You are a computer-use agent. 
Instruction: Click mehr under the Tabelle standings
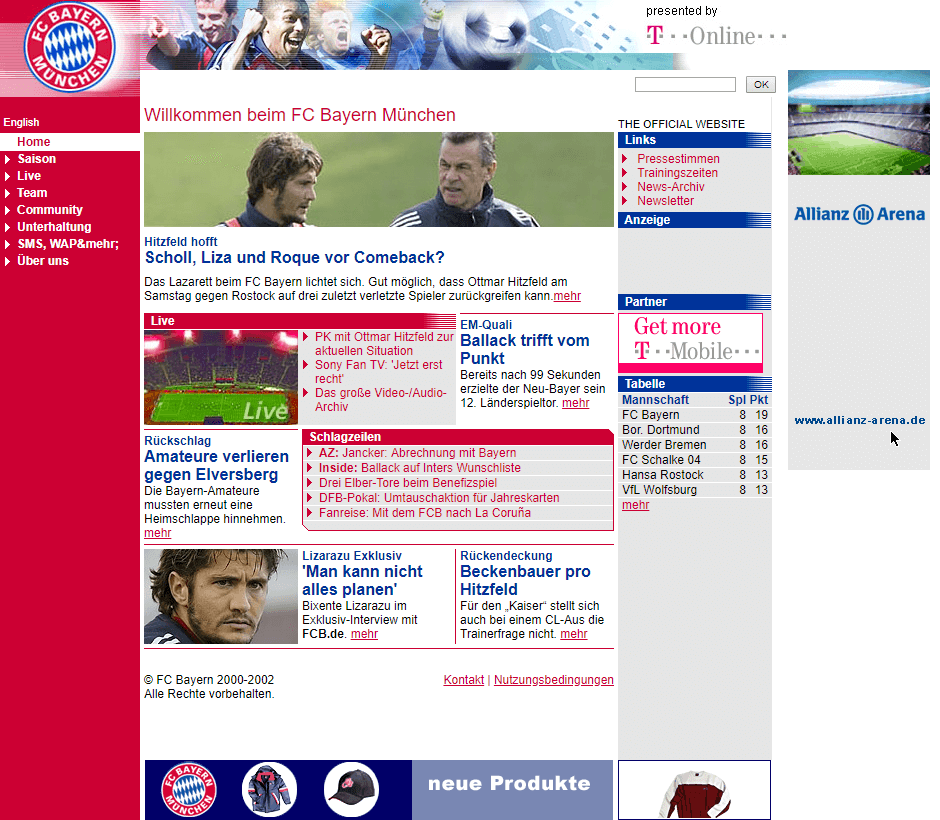635,505
